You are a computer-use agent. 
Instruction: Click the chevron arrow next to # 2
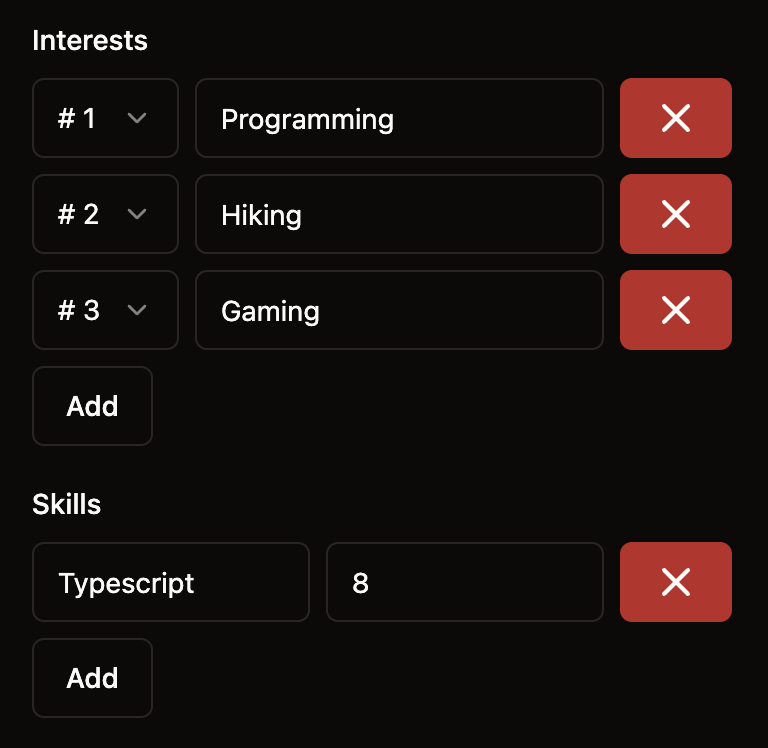pos(137,214)
